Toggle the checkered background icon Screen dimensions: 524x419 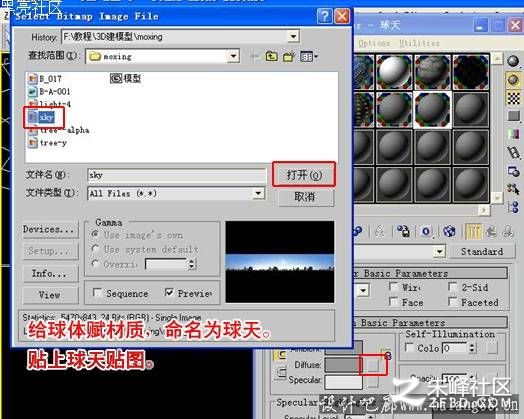[x=514, y=98]
